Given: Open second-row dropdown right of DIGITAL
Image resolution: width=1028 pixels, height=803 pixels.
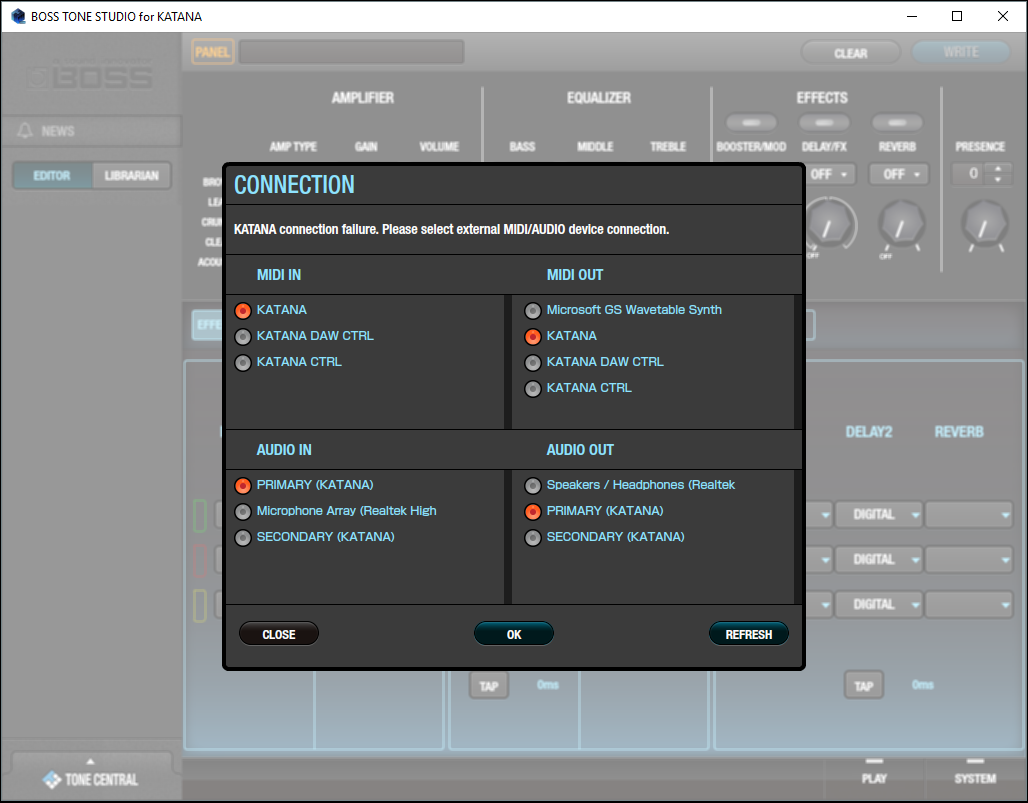Looking at the screenshot, I should (x=969, y=559).
